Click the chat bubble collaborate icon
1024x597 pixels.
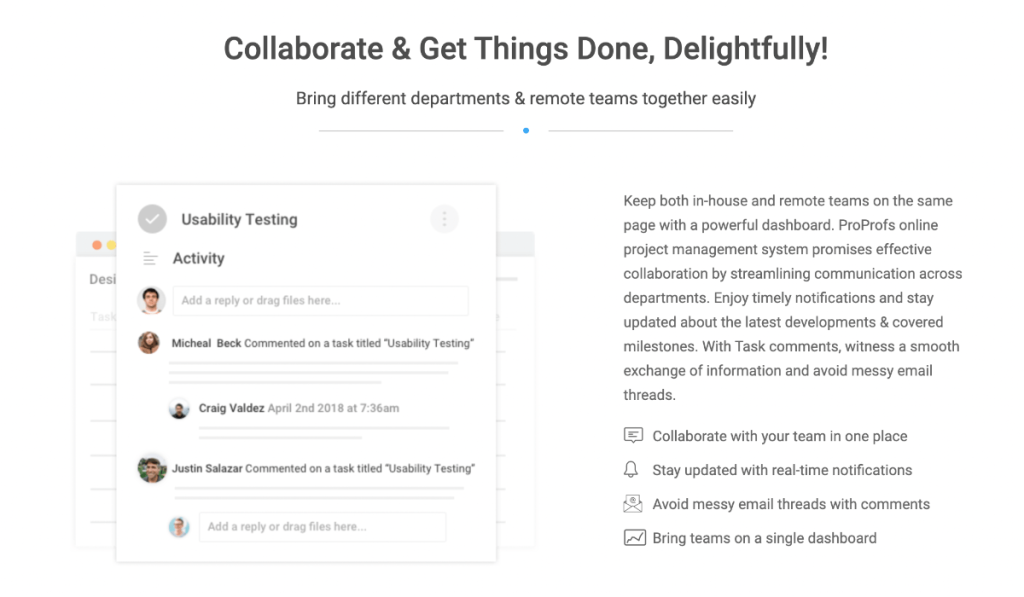point(633,435)
